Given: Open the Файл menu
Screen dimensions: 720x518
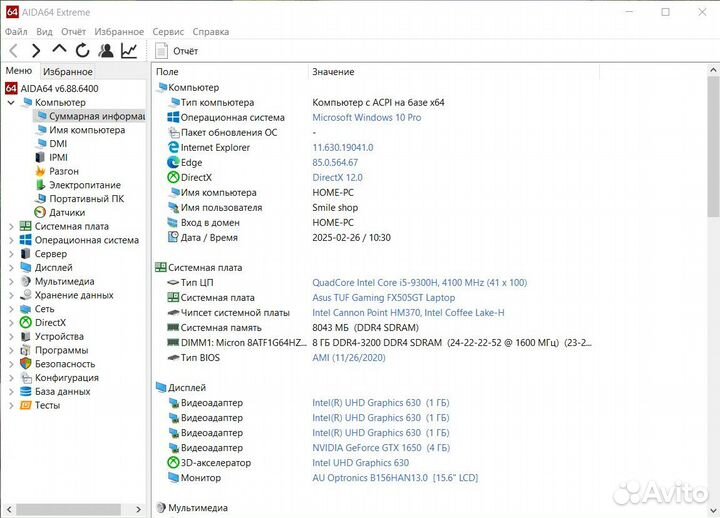Looking at the screenshot, I should 16,32.
